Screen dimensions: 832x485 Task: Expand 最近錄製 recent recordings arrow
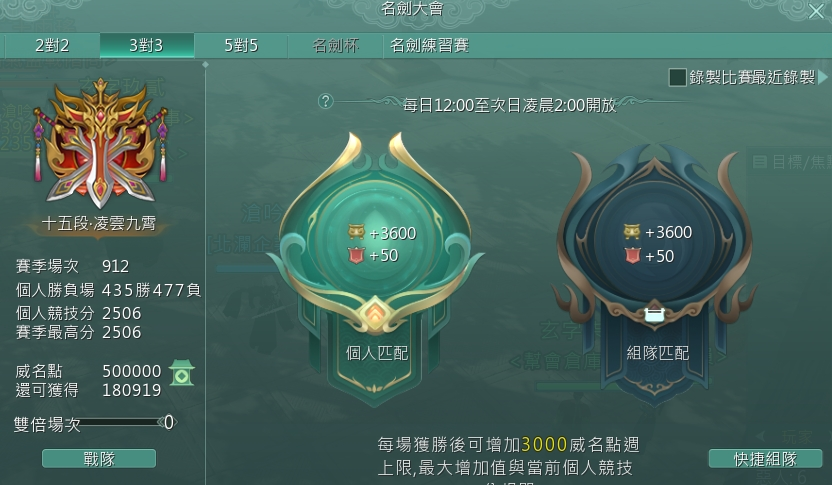point(822,77)
